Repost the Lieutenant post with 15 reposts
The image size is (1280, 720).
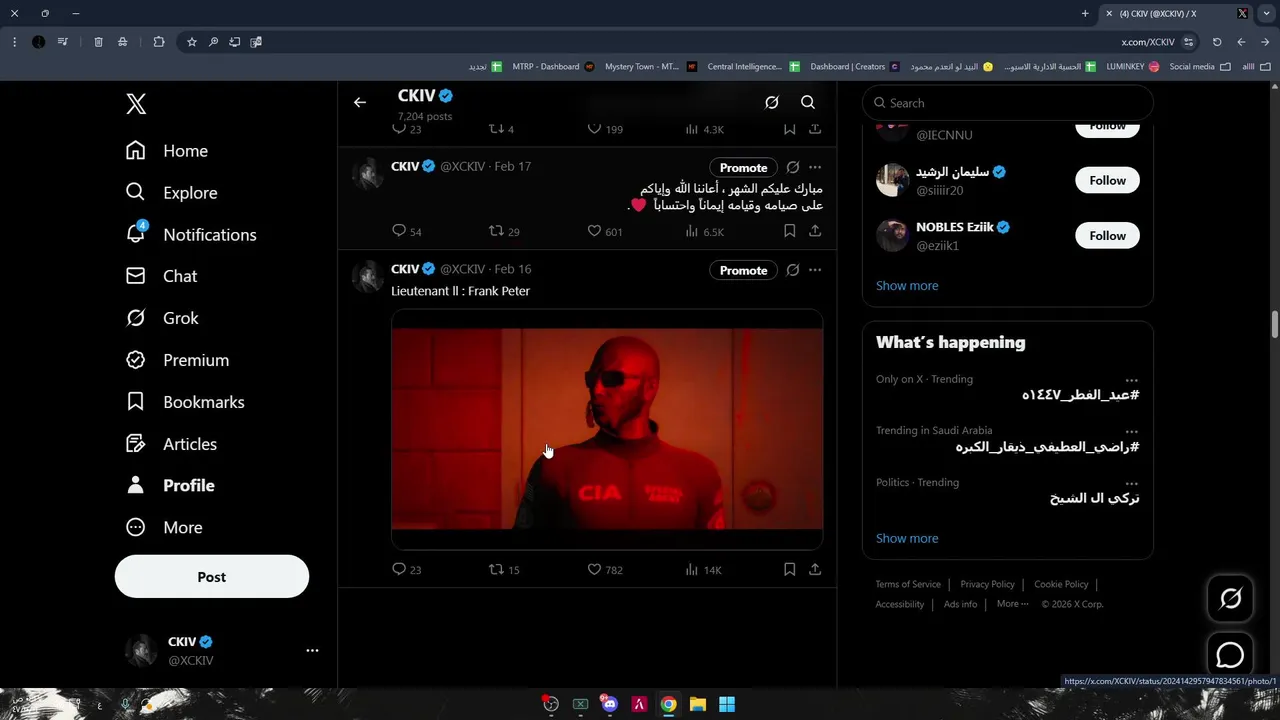[503, 569]
